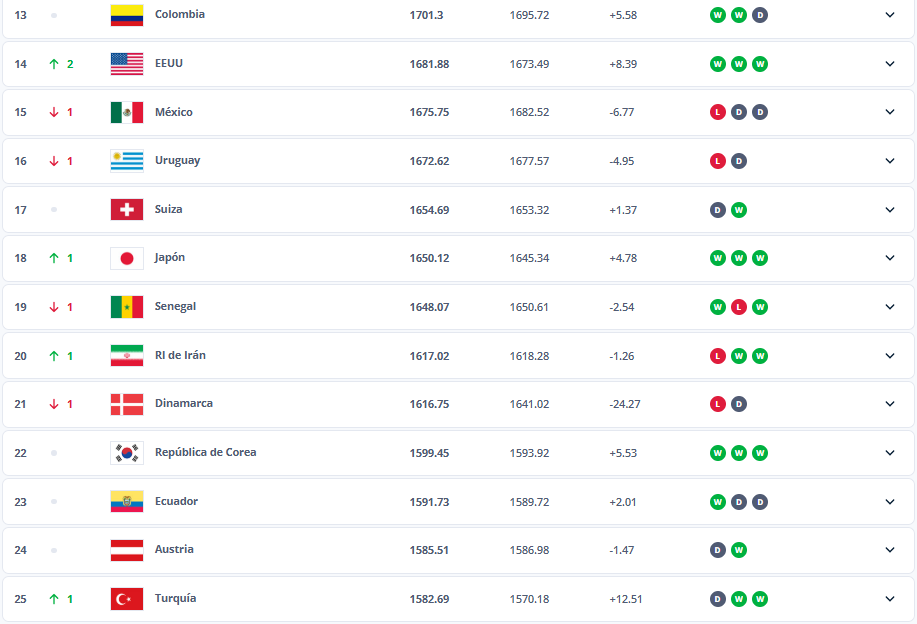917x624 pixels.
Task: Expand the Colombia row details
Action: tap(889, 15)
